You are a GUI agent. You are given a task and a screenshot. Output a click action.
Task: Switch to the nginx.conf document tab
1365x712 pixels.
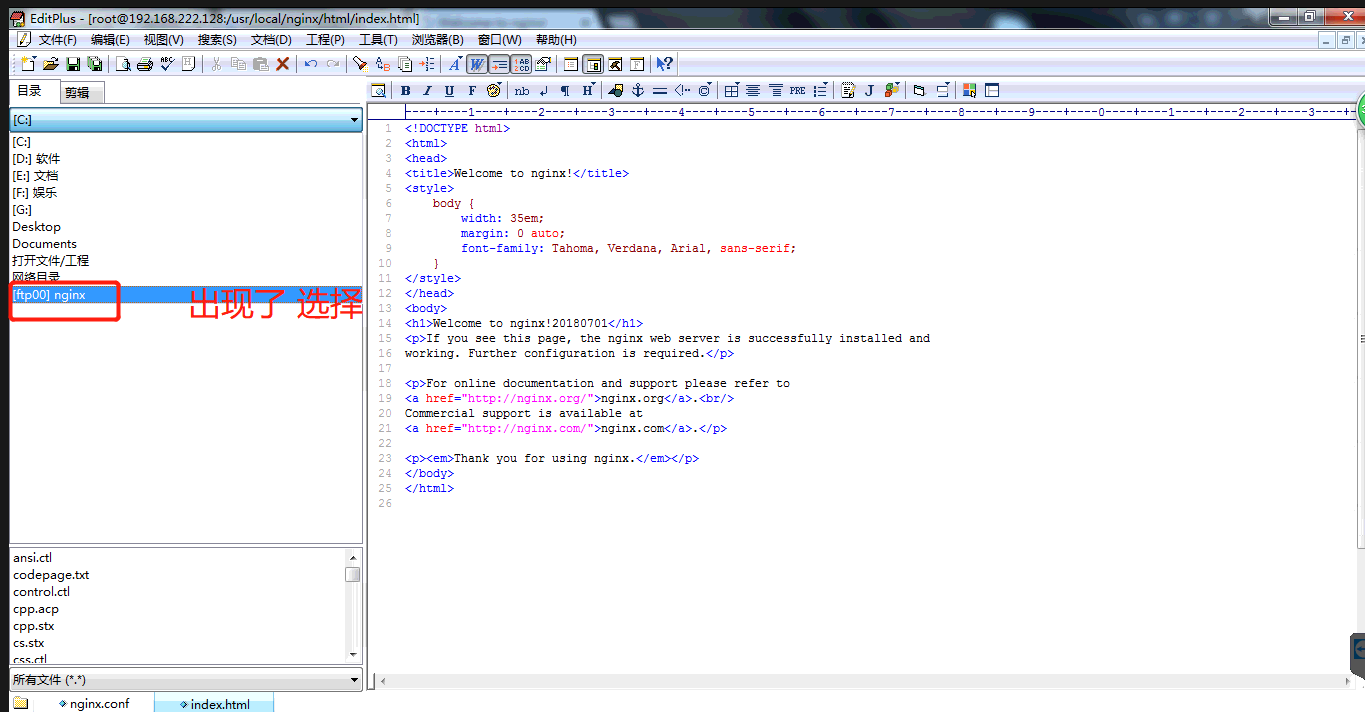95,704
